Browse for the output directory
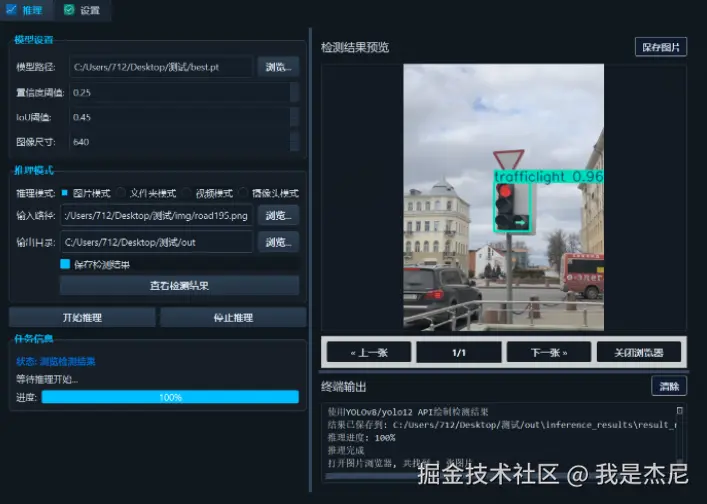707x504 pixels. (279, 242)
